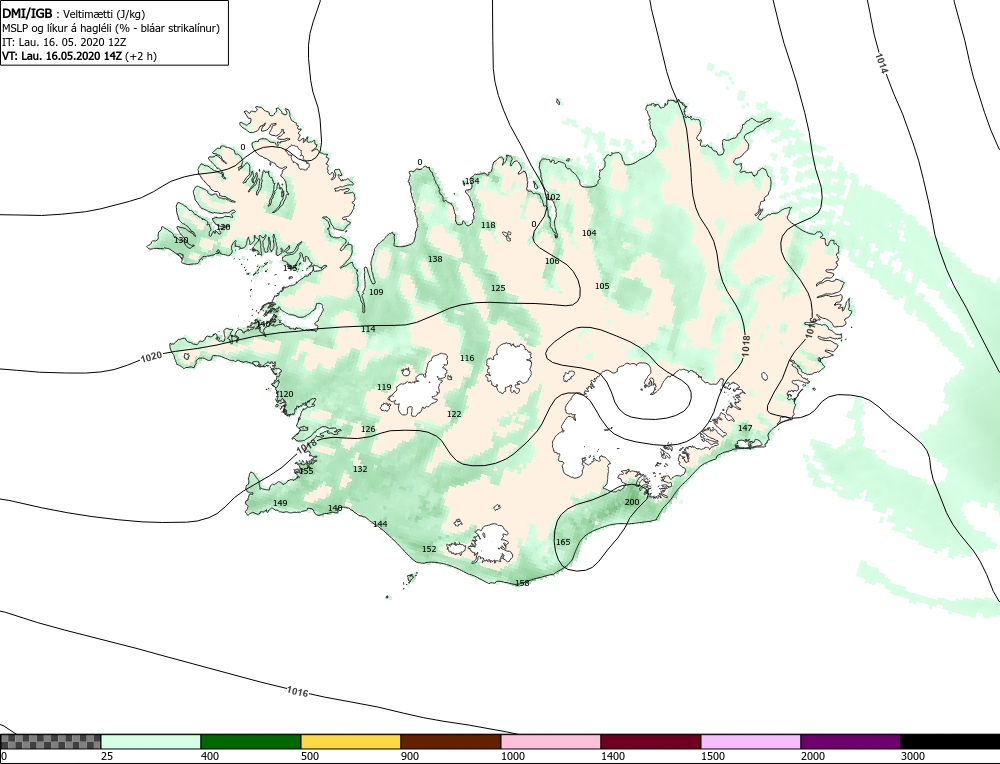This screenshot has height=764, width=1000.
Task: Click the 3000 label on the color scale
Action: 913,756
